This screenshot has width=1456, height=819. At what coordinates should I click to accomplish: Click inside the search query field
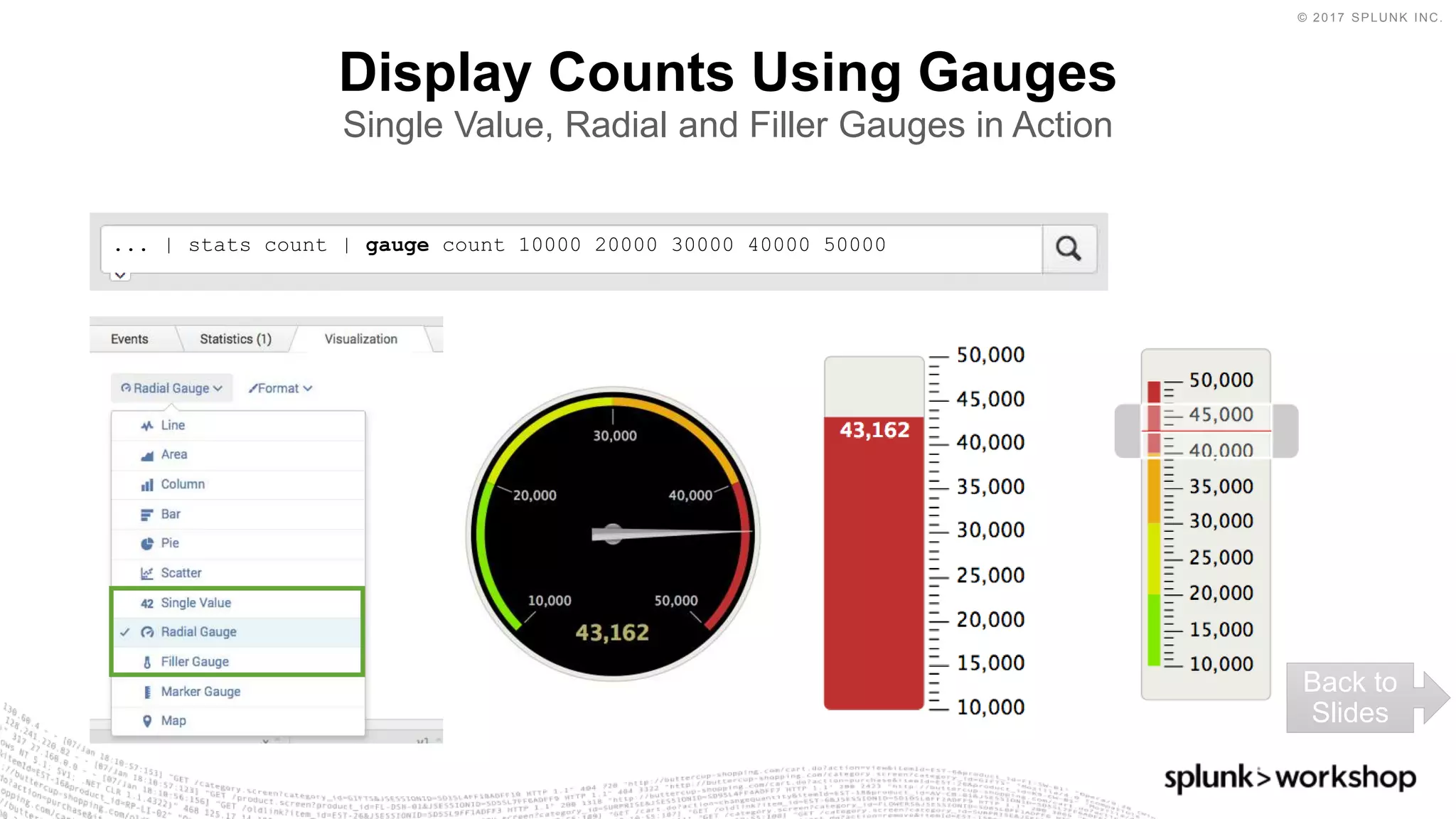pyautogui.click(x=572, y=249)
